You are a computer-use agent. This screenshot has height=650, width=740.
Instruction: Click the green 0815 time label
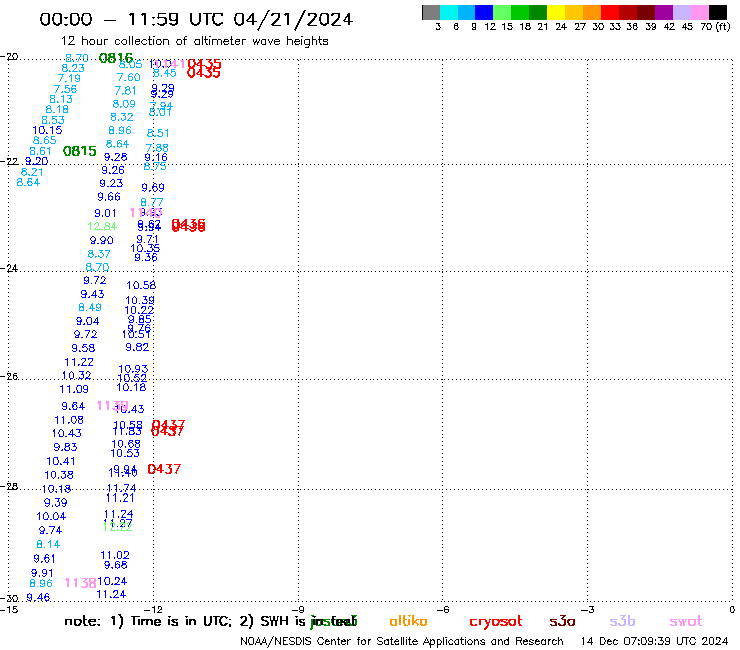(x=80, y=151)
